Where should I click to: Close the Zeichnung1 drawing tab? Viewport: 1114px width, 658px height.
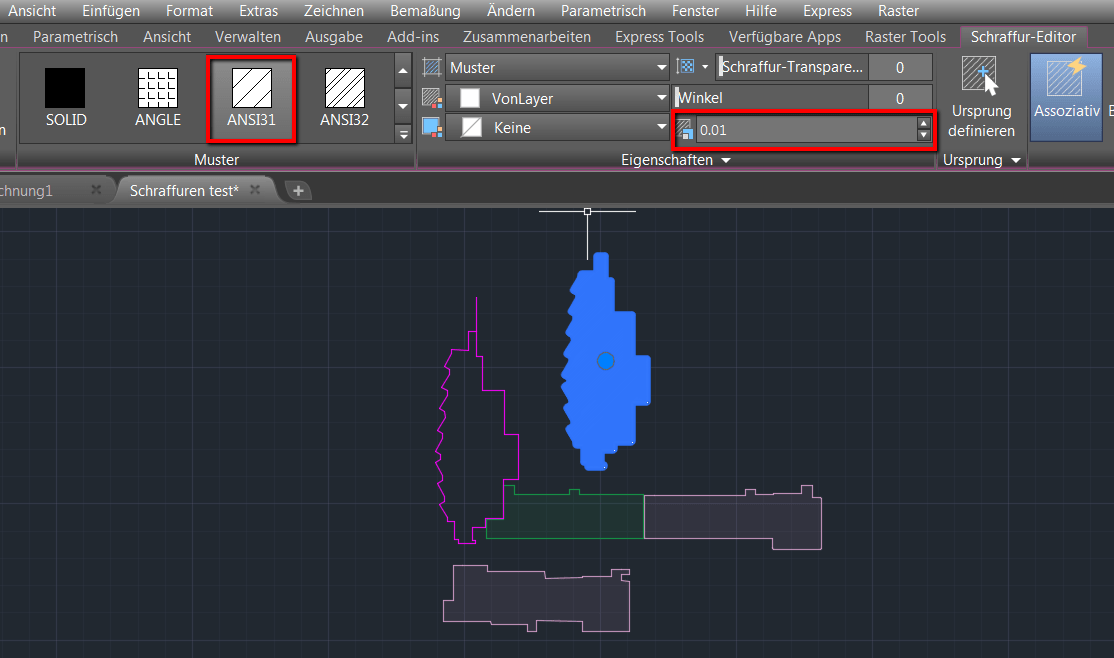point(96,190)
